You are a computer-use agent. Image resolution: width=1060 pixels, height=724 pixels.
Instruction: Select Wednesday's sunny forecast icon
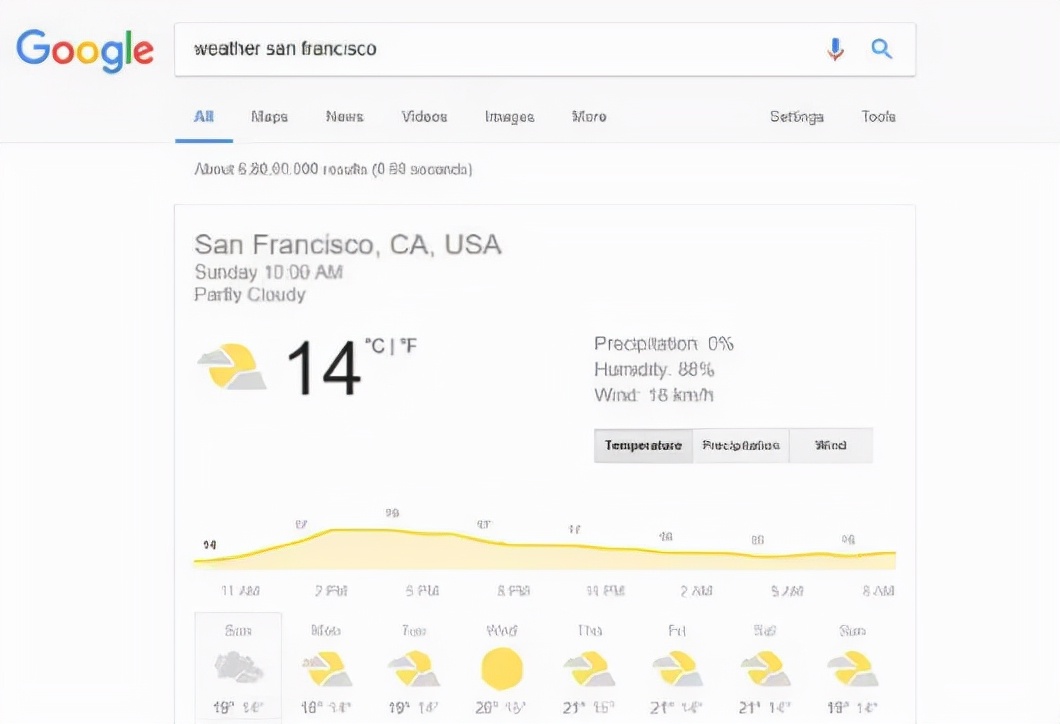[502, 669]
